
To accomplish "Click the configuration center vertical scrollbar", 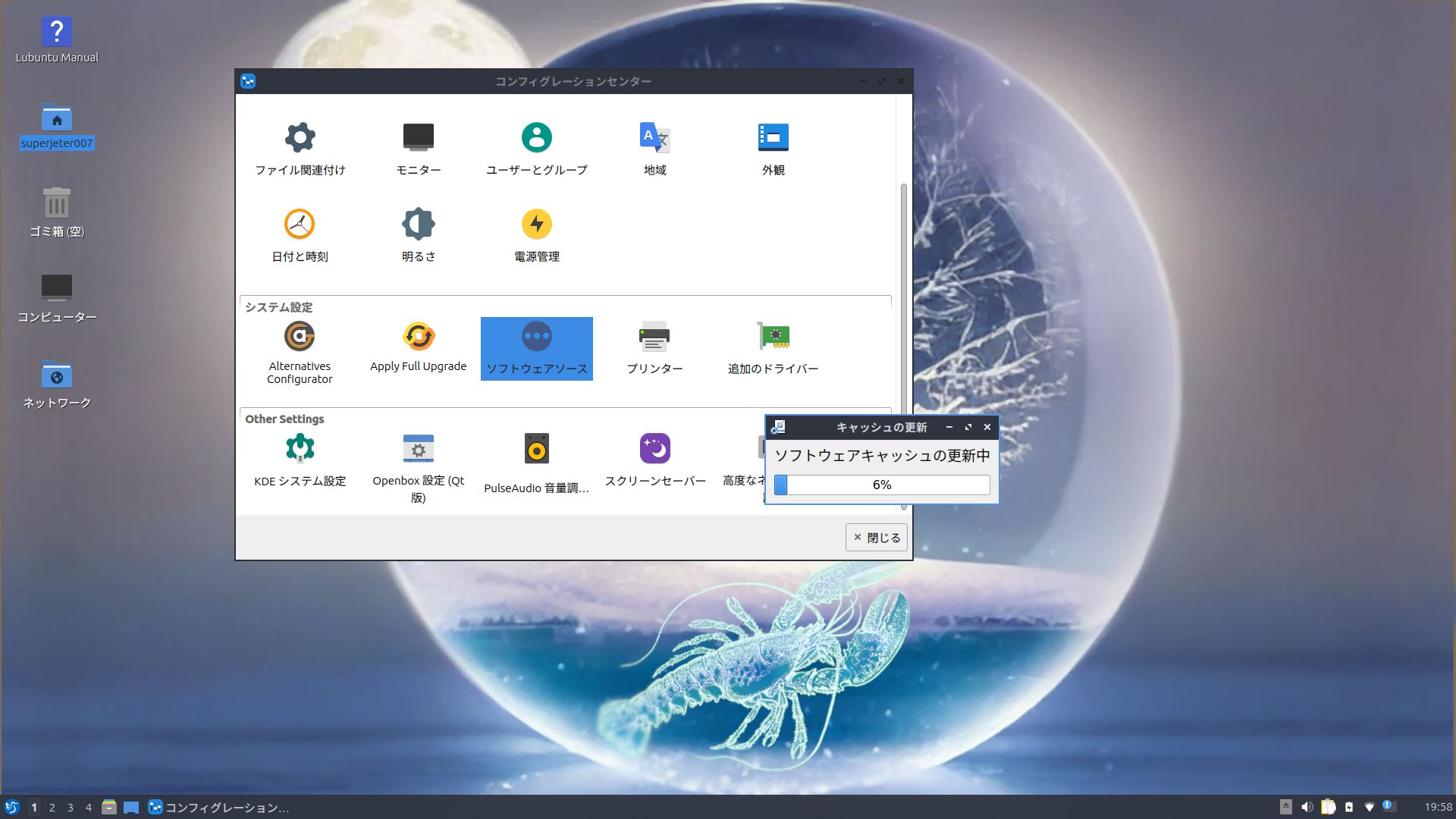I will 903,303.
